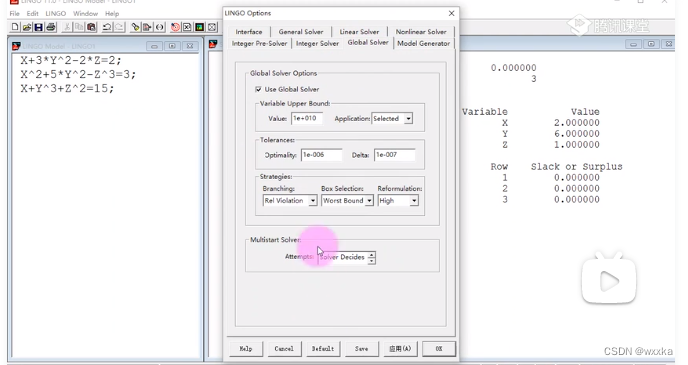
Task: Click the Match Parenthesis icon
Action: coord(159,27)
